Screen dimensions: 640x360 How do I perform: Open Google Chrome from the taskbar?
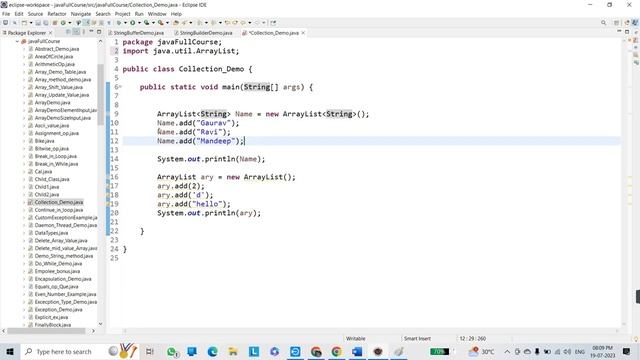[x=336, y=351]
